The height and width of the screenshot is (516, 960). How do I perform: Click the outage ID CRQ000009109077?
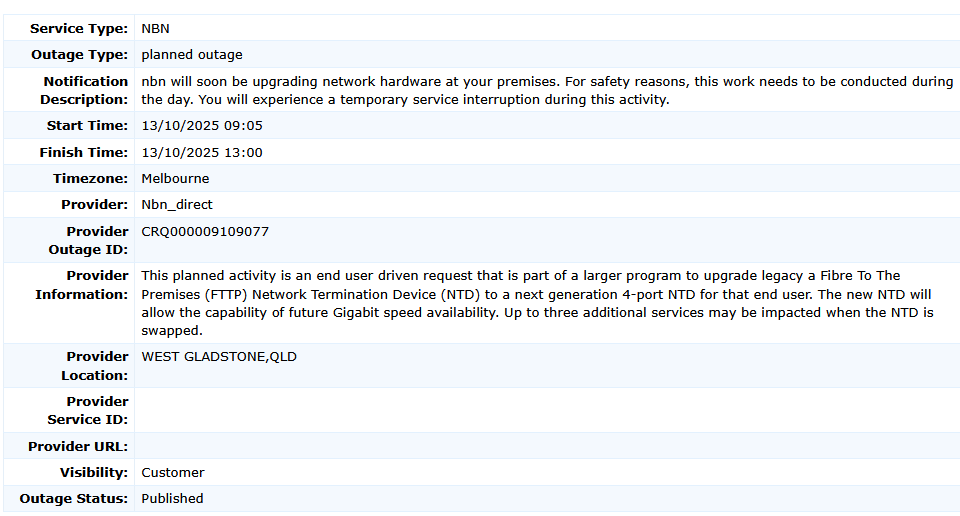click(x=205, y=232)
